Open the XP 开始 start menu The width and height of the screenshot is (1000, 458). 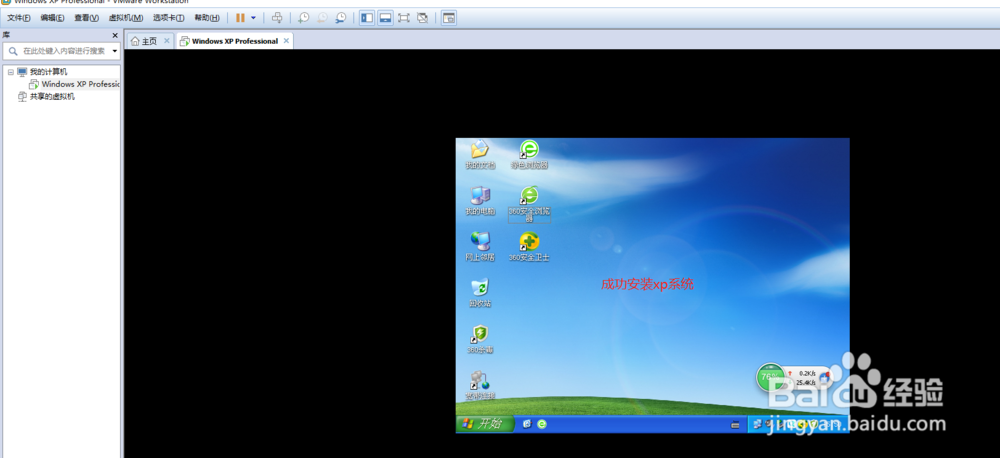pyautogui.click(x=485, y=424)
